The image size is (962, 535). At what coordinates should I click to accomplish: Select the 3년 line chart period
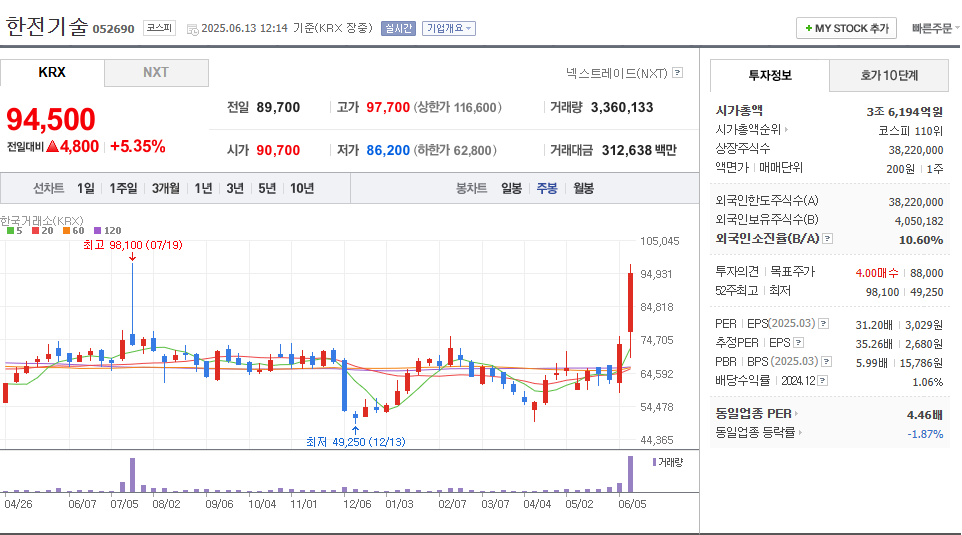coord(235,188)
